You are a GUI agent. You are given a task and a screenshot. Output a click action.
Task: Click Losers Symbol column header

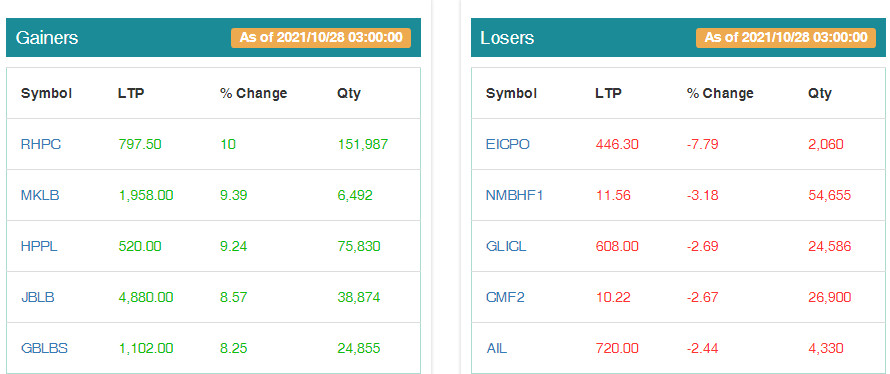click(511, 93)
